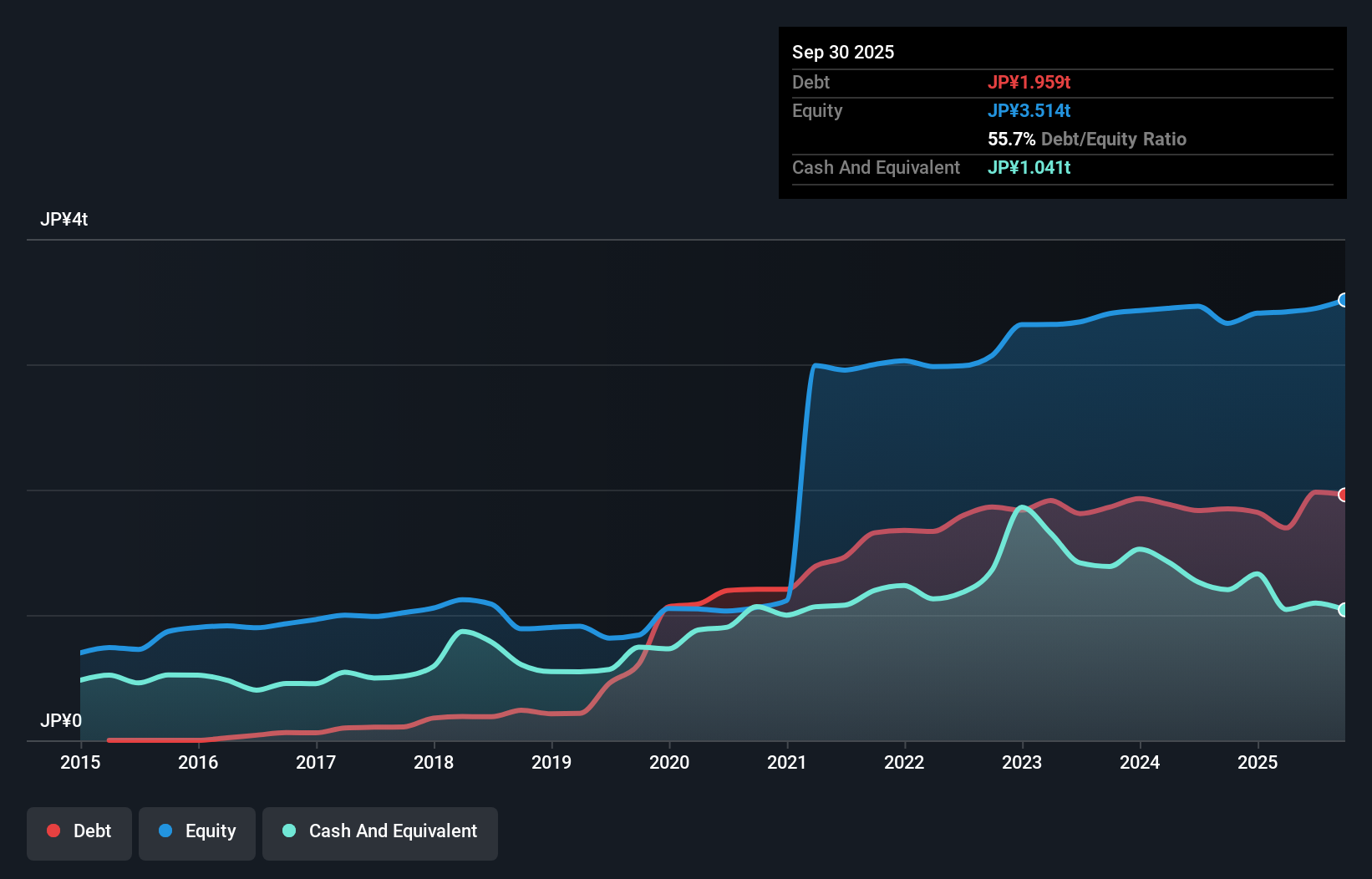Toggle the Debt series visibility
The image size is (1372, 879).
(x=79, y=832)
